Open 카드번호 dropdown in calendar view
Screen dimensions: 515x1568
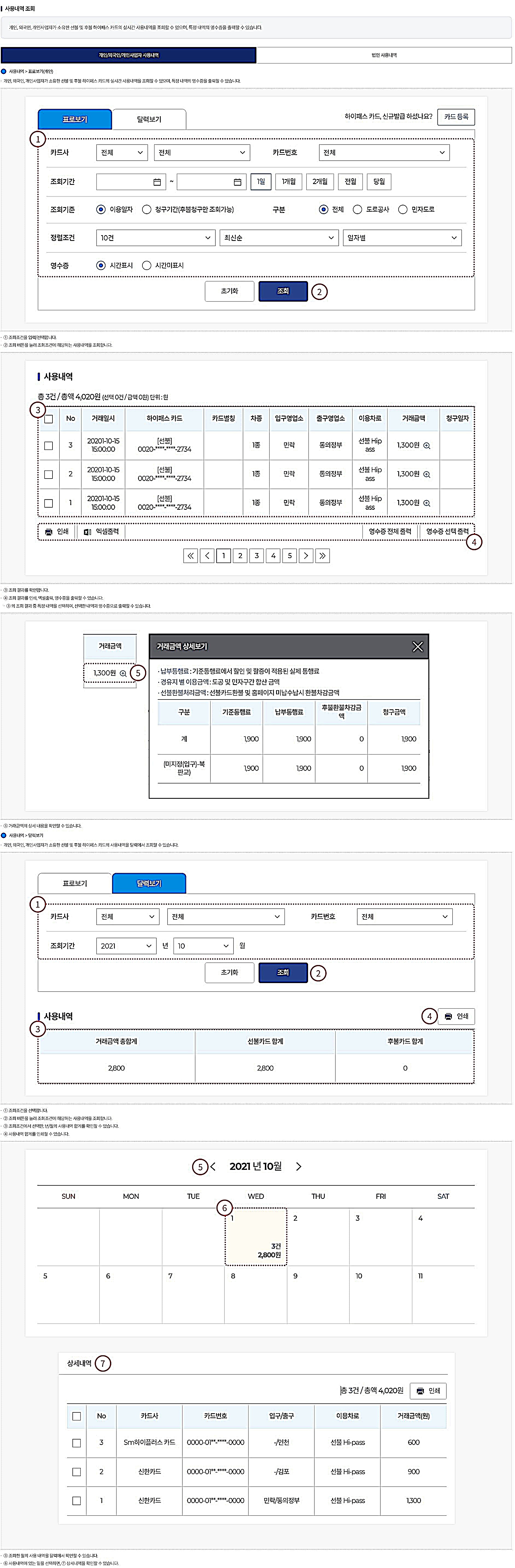tap(404, 917)
